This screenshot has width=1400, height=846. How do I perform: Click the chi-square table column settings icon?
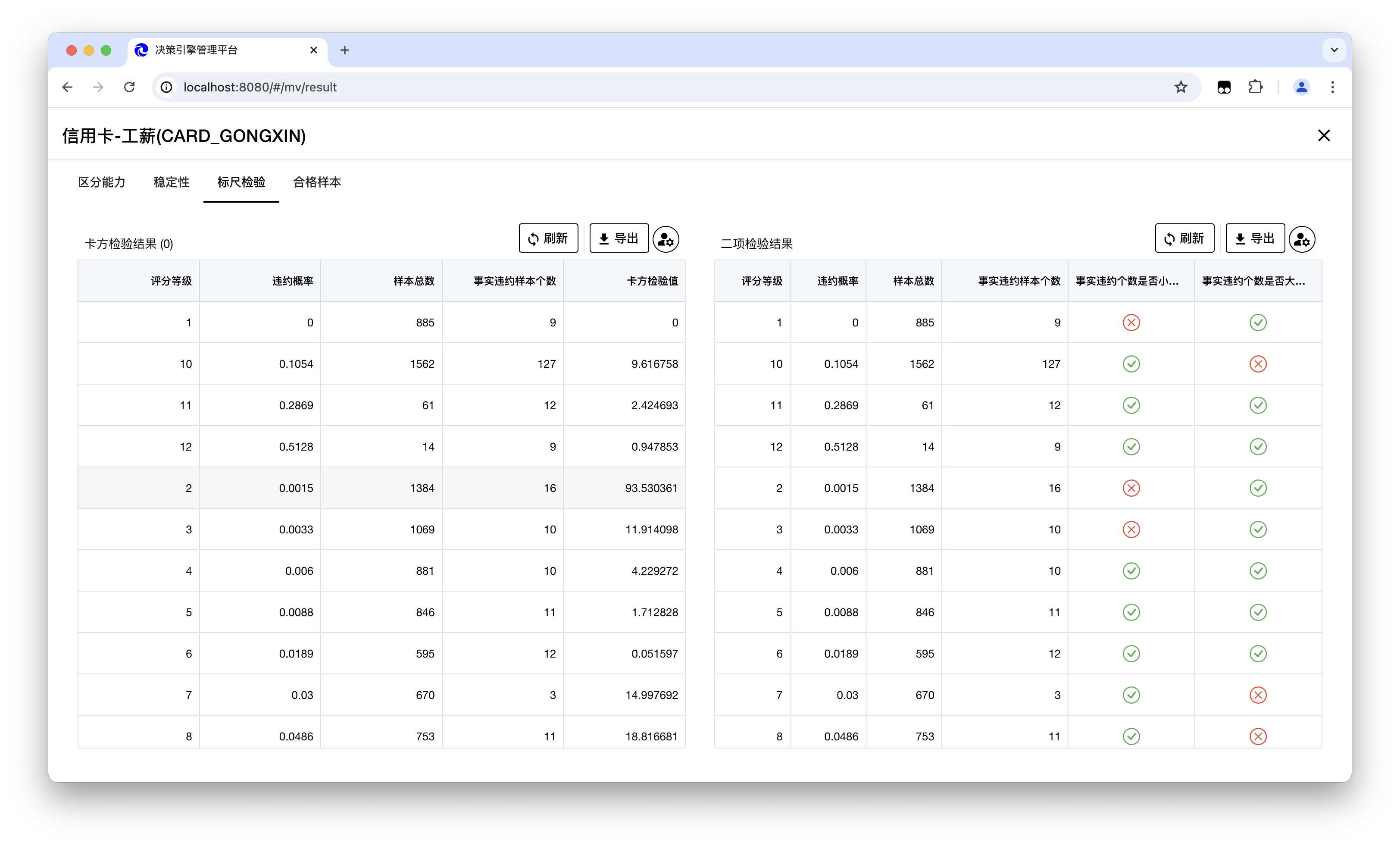(666, 239)
